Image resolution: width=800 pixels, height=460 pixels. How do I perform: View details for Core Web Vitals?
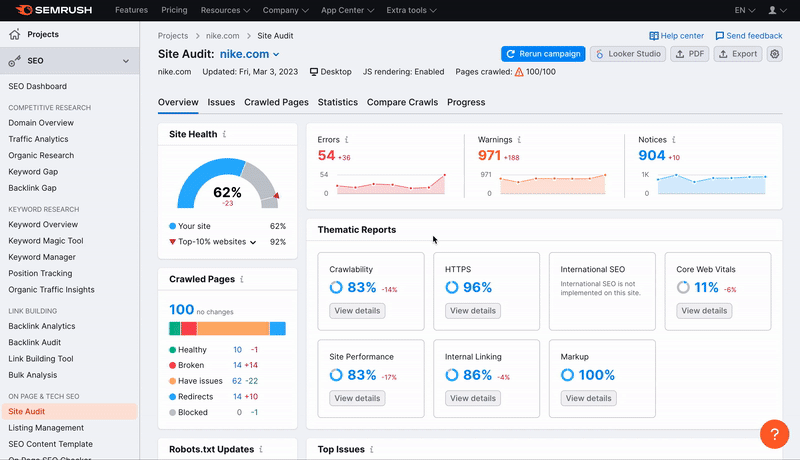(x=704, y=311)
